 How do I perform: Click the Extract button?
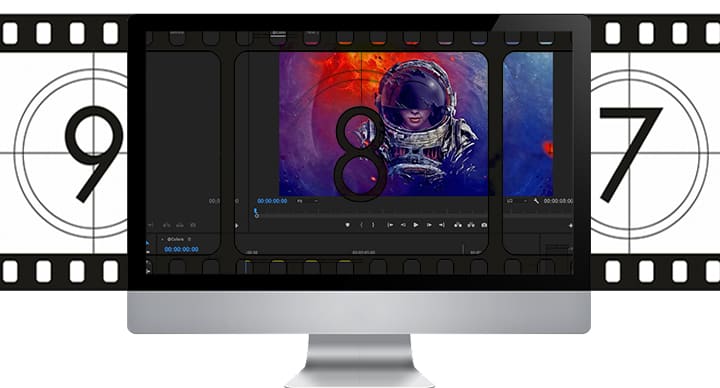coord(471,225)
